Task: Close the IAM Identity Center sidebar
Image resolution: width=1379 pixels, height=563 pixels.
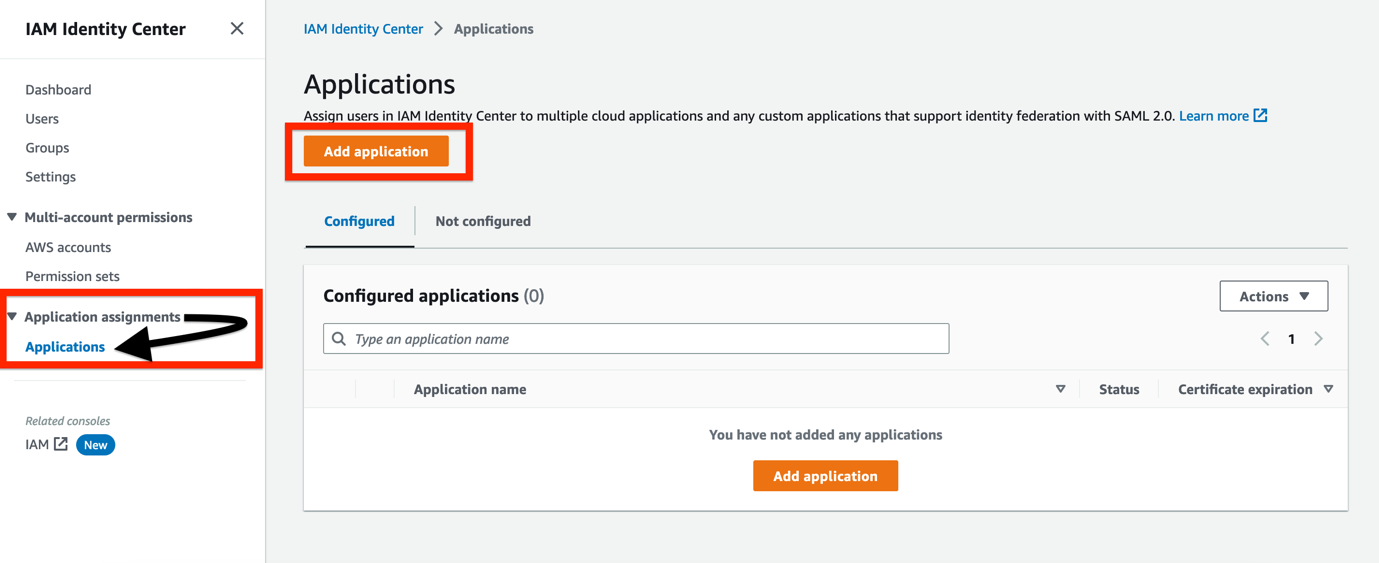Action: (x=237, y=28)
